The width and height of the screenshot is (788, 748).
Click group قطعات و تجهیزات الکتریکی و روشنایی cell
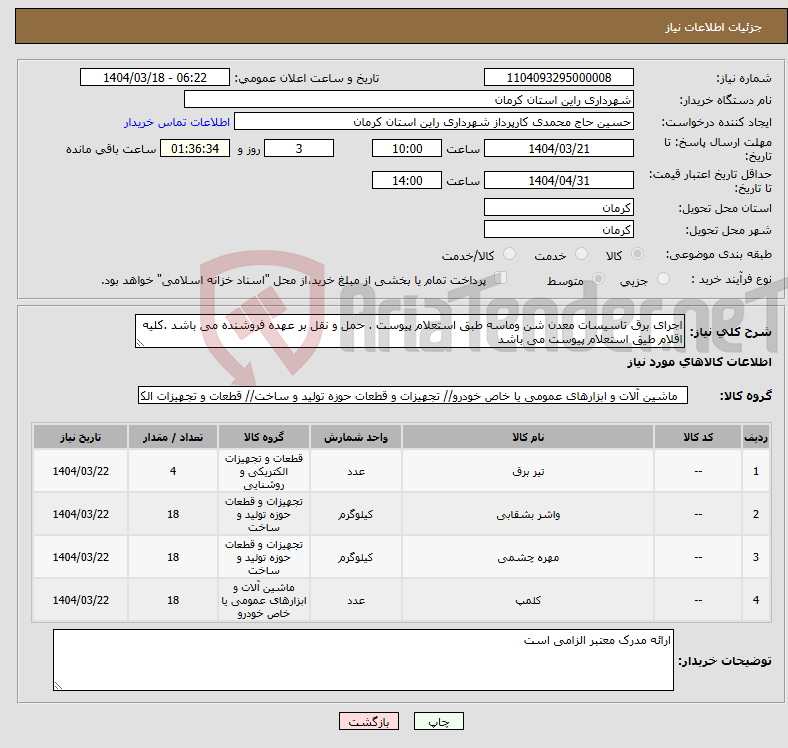(x=264, y=471)
